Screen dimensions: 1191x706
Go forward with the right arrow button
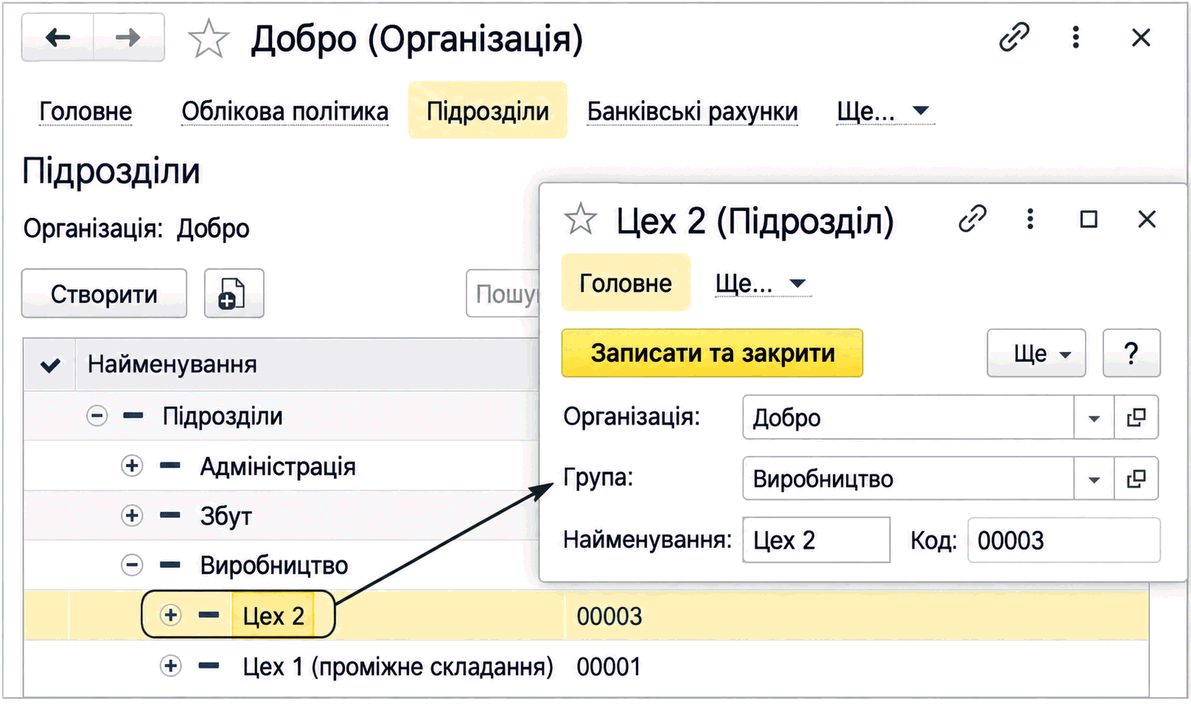pos(128,37)
